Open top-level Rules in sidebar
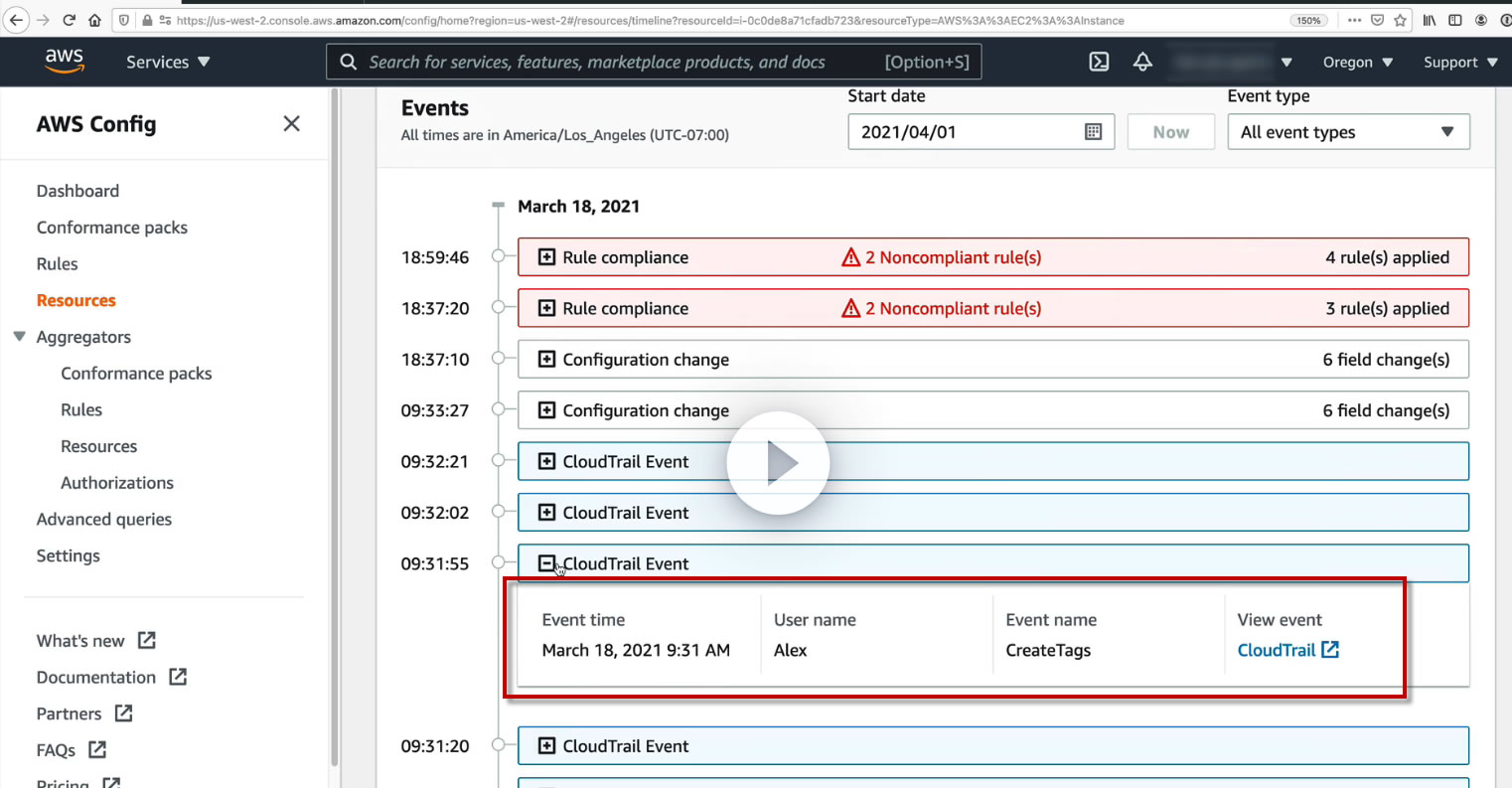 click(57, 263)
